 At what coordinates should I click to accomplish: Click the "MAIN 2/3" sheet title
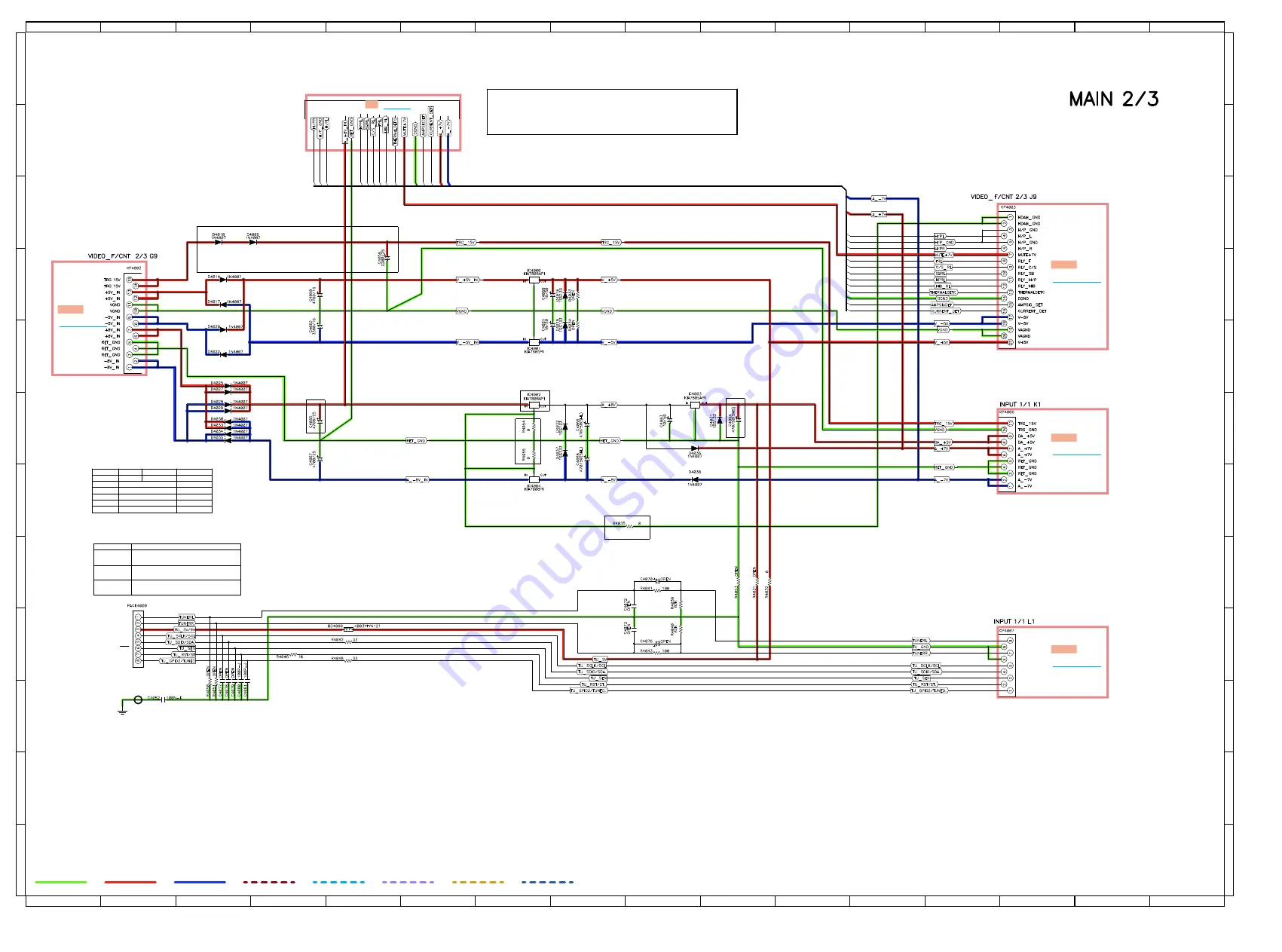[x=1113, y=99]
